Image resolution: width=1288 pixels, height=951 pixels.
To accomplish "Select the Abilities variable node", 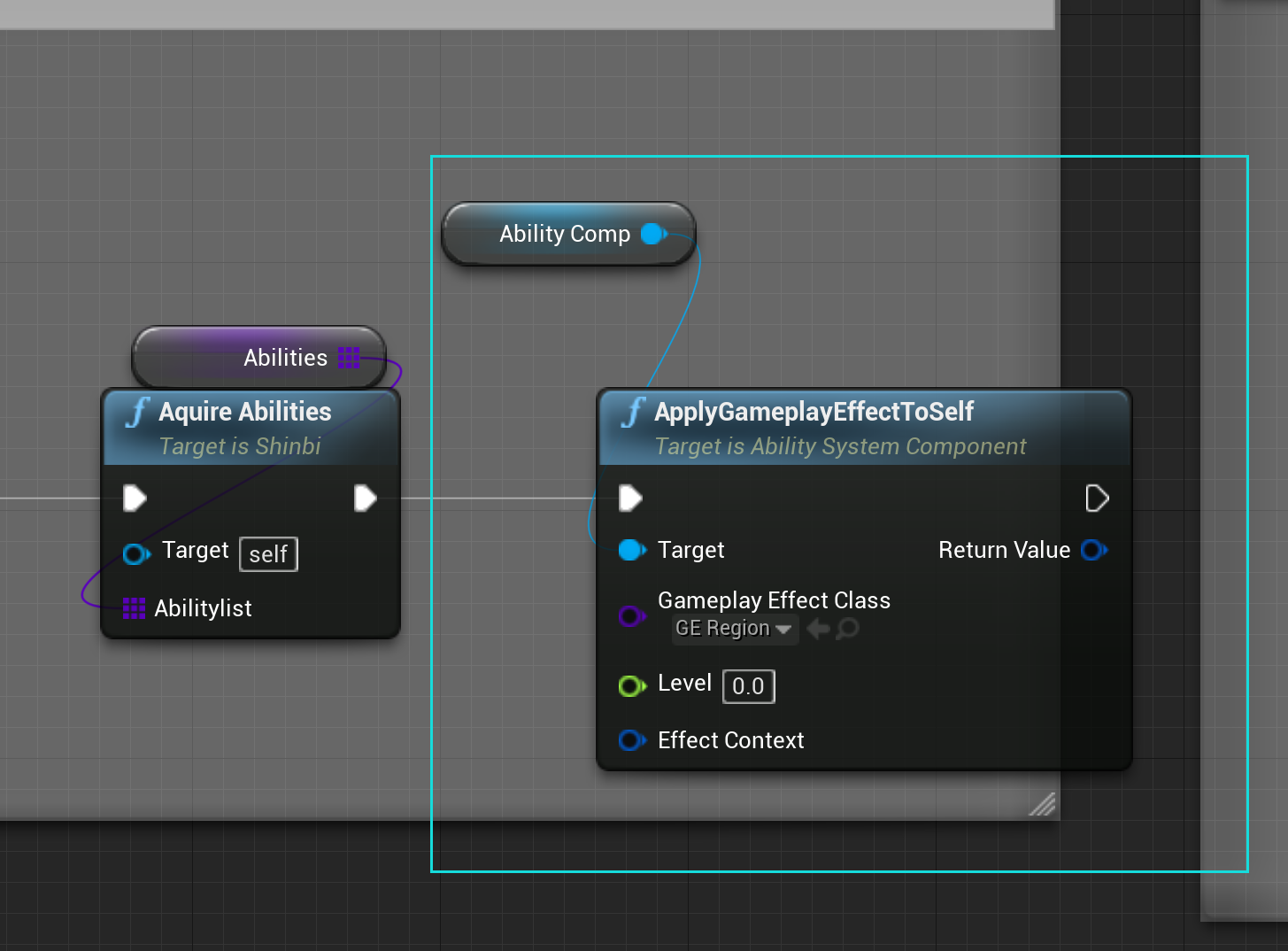I will (x=285, y=358).
